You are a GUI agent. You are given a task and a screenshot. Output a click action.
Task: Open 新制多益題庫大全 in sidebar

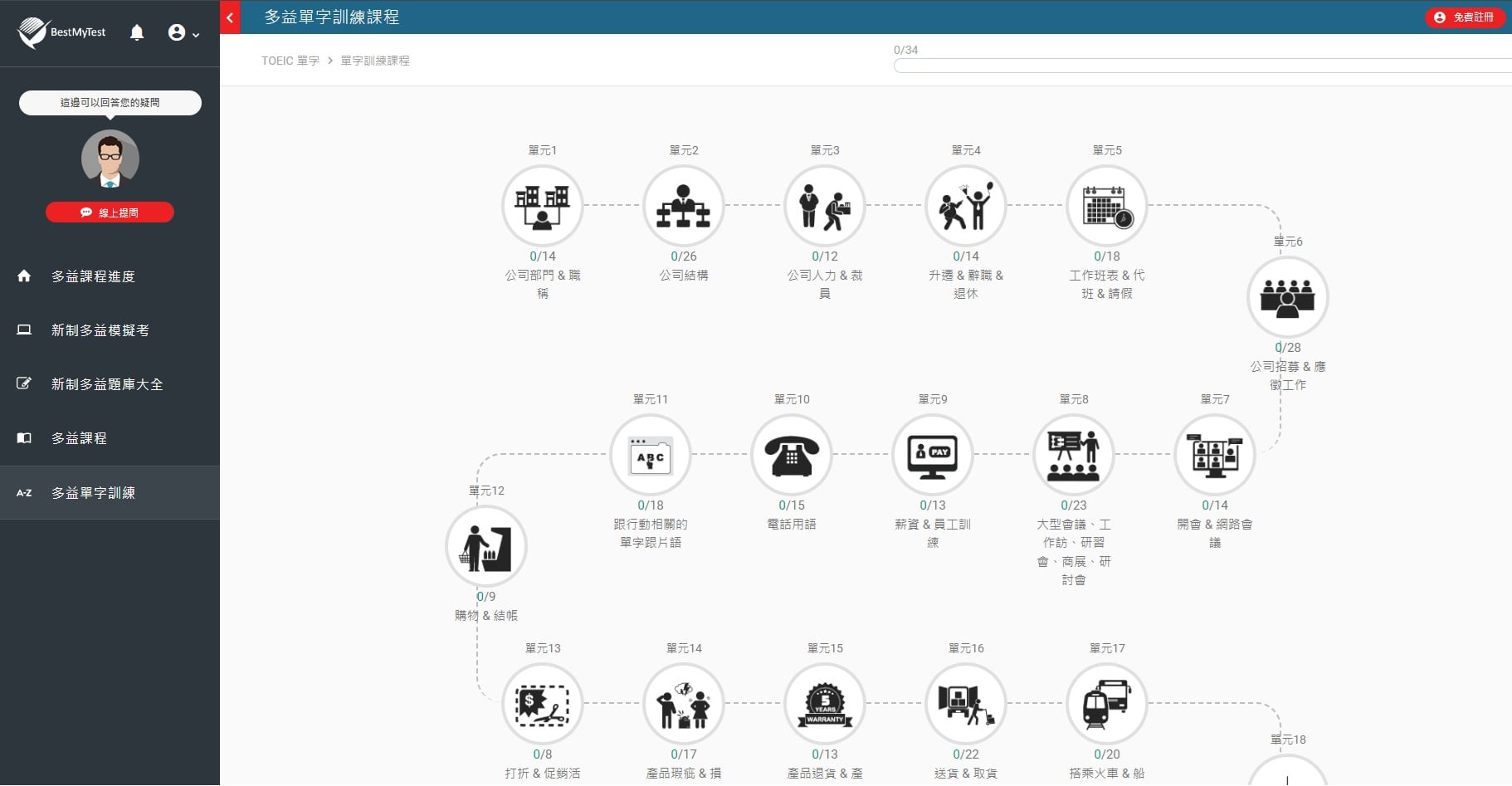(110, 384)
